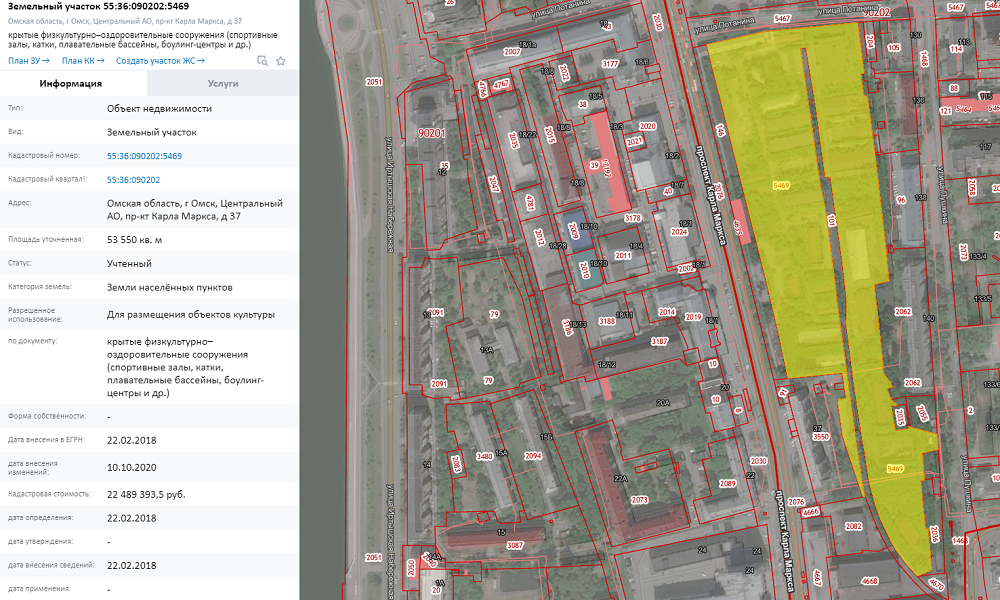Open cadastral number 55:36:090202:5469 link
The height and width of the screenshot is (600, 1000).
pyautogui.click(x=144, y=156)
